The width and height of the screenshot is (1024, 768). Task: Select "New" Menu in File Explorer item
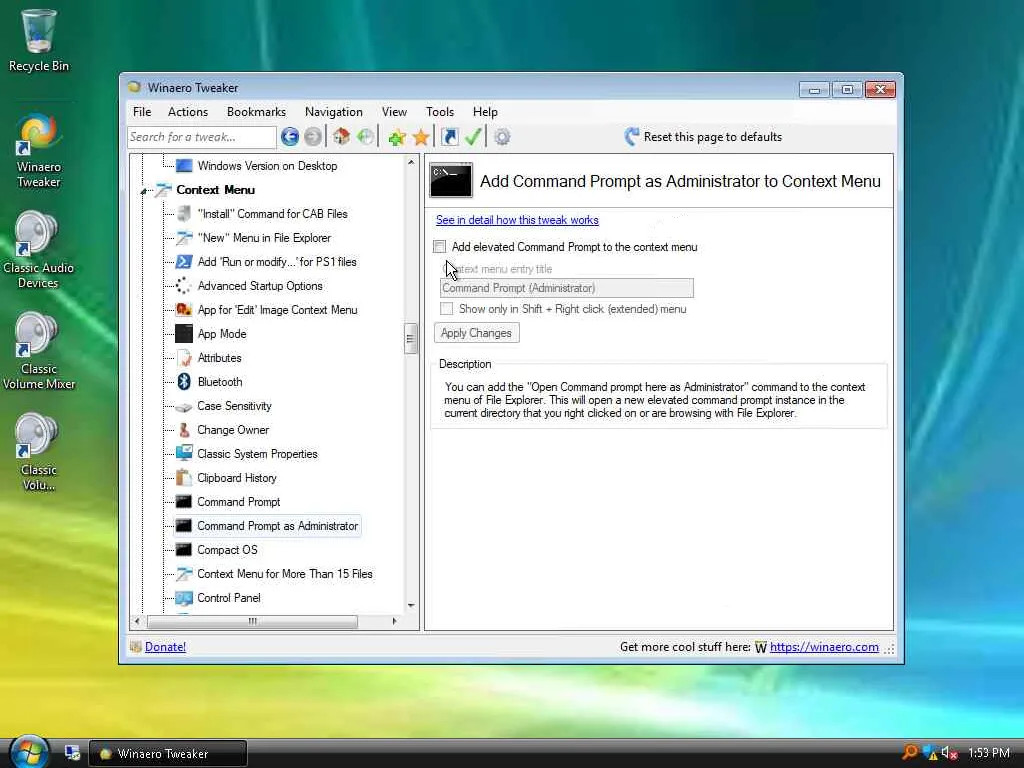[x=264, y=238]
